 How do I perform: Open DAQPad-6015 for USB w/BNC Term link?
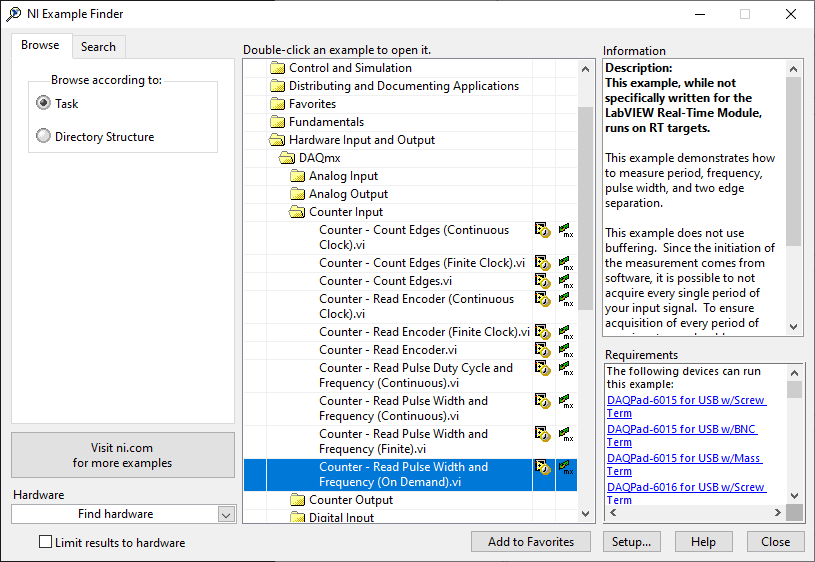681,436
